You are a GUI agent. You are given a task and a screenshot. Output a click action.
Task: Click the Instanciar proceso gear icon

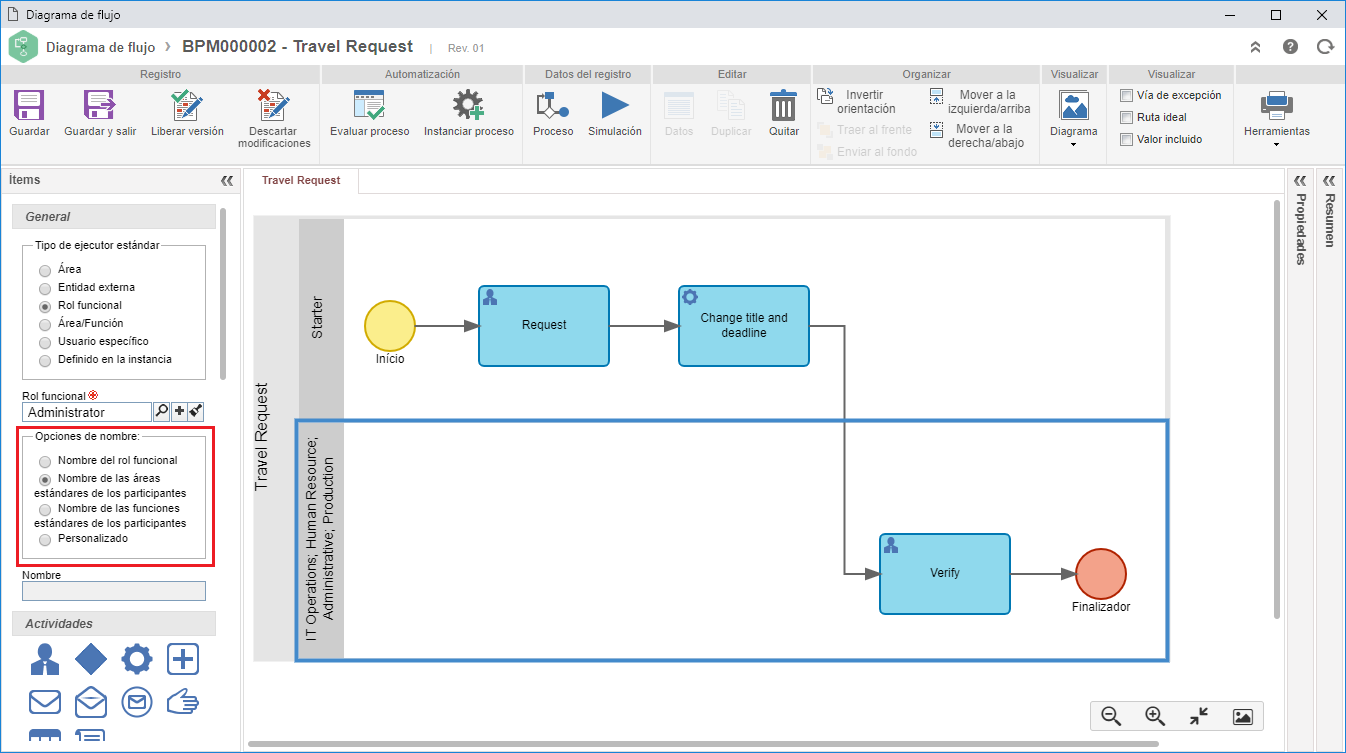[468, 105]
